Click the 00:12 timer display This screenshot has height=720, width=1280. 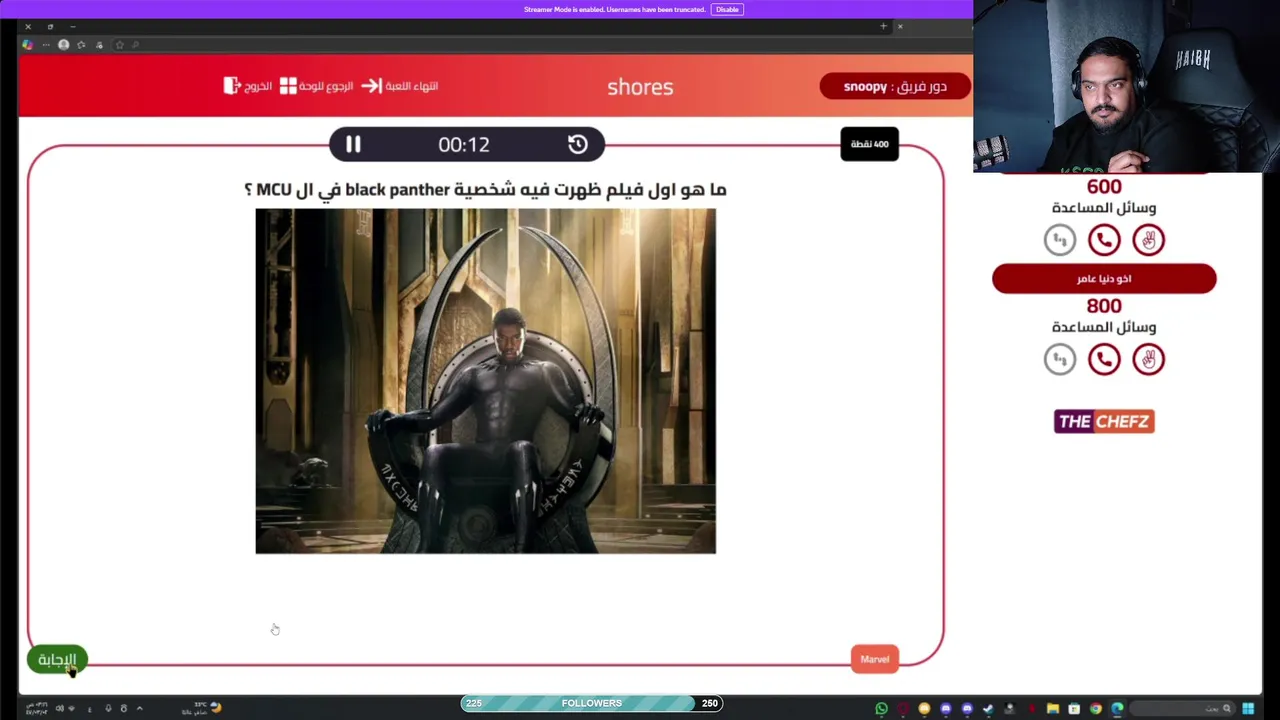click(464, 144)
